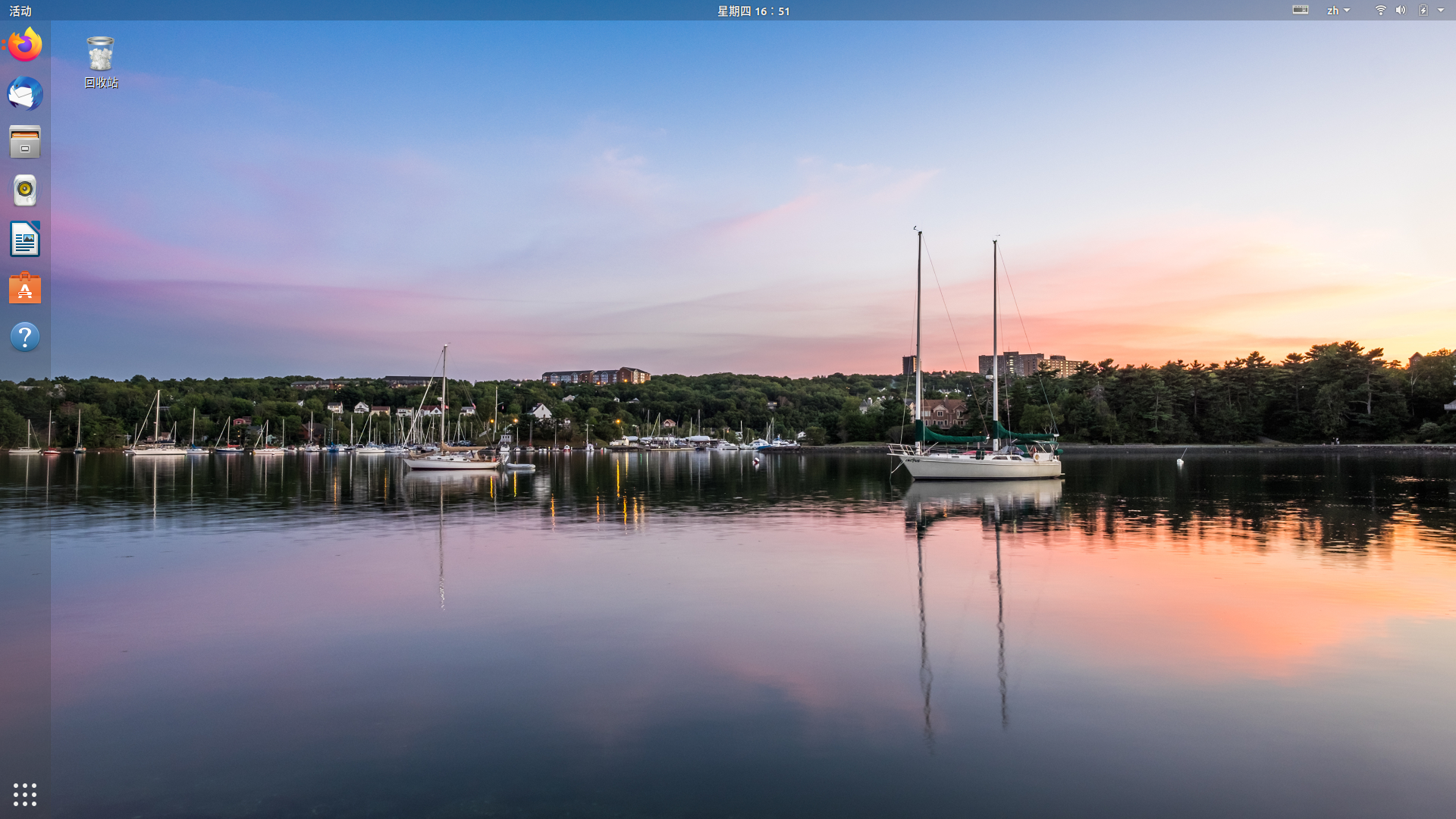Open the Help icon in dock
1456x819 pixels.
click(x=25, y=337)
